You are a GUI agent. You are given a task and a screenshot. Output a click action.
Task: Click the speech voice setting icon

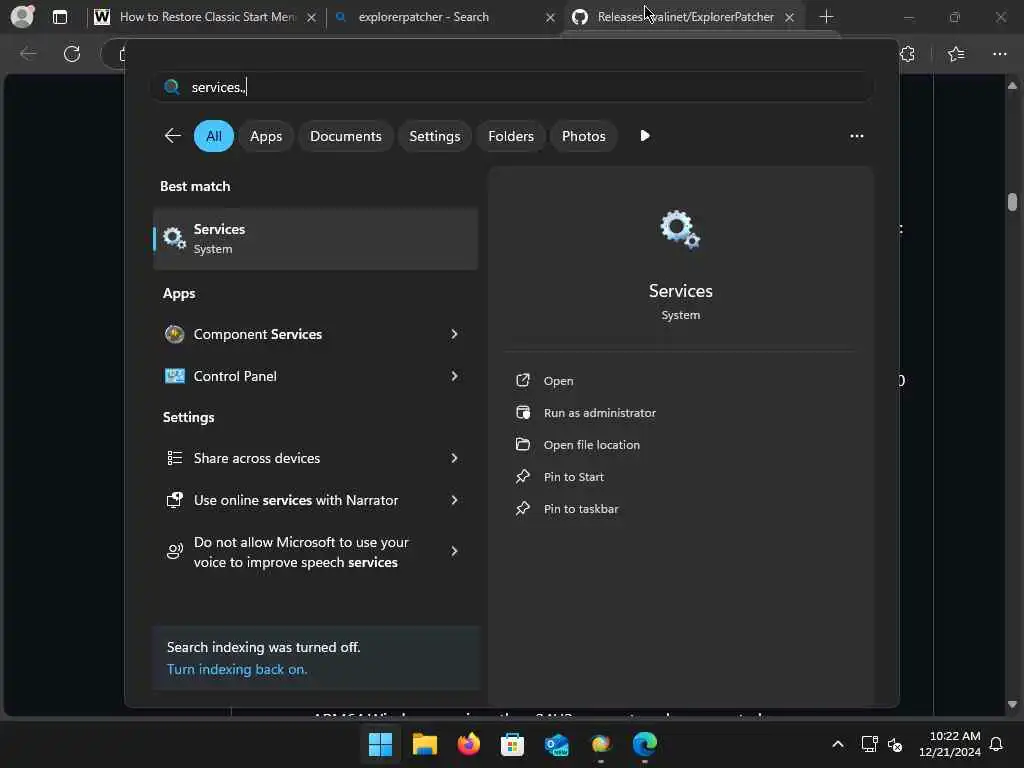[174, 552]
